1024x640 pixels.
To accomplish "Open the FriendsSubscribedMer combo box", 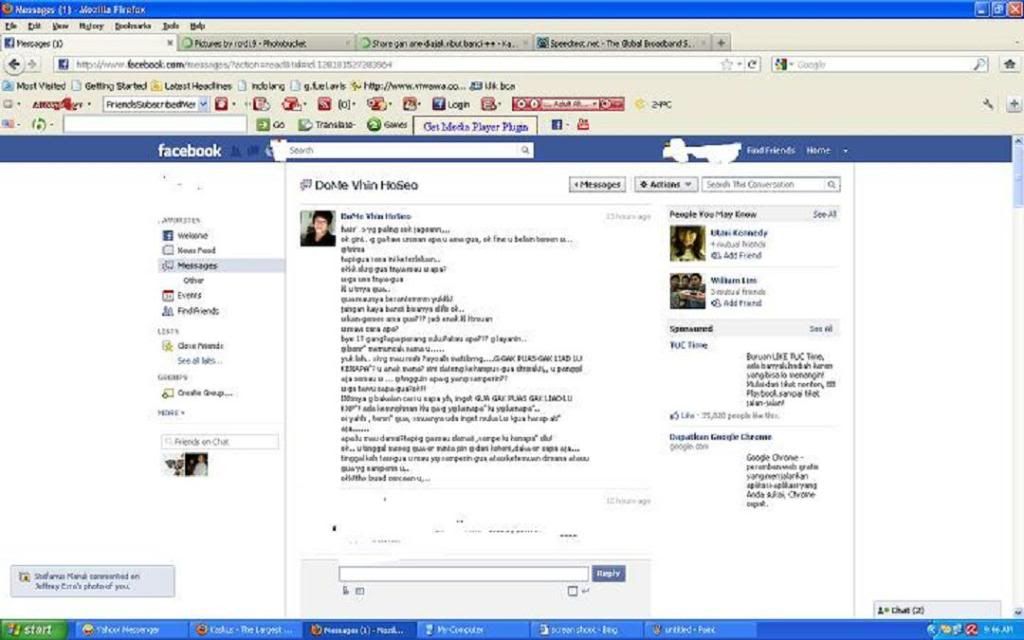I will (x=156, y=104).
